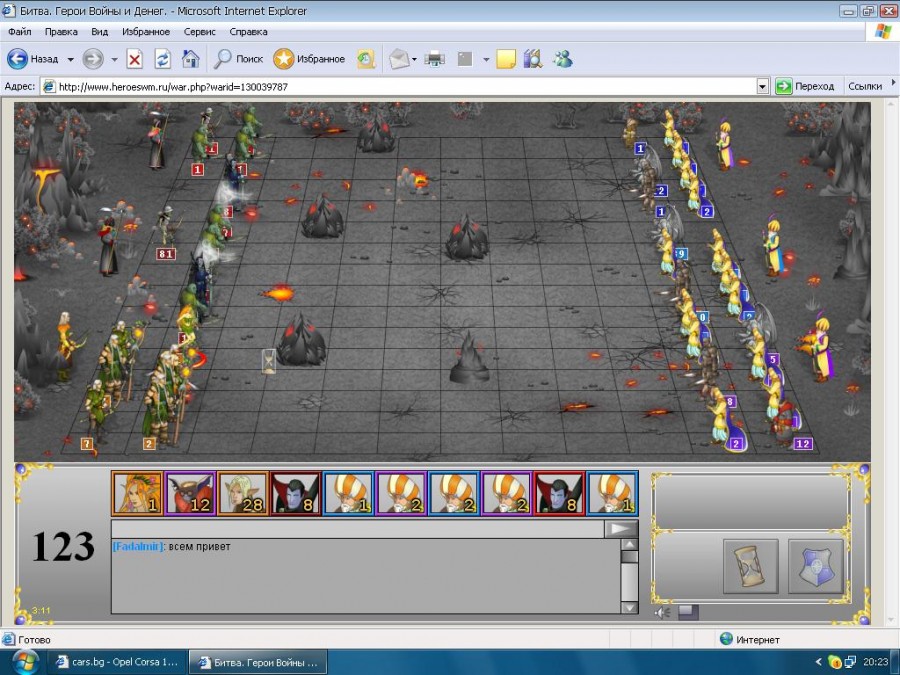
Task: Click the Интернет zone in status bar
Action: (x=750, y=639)
